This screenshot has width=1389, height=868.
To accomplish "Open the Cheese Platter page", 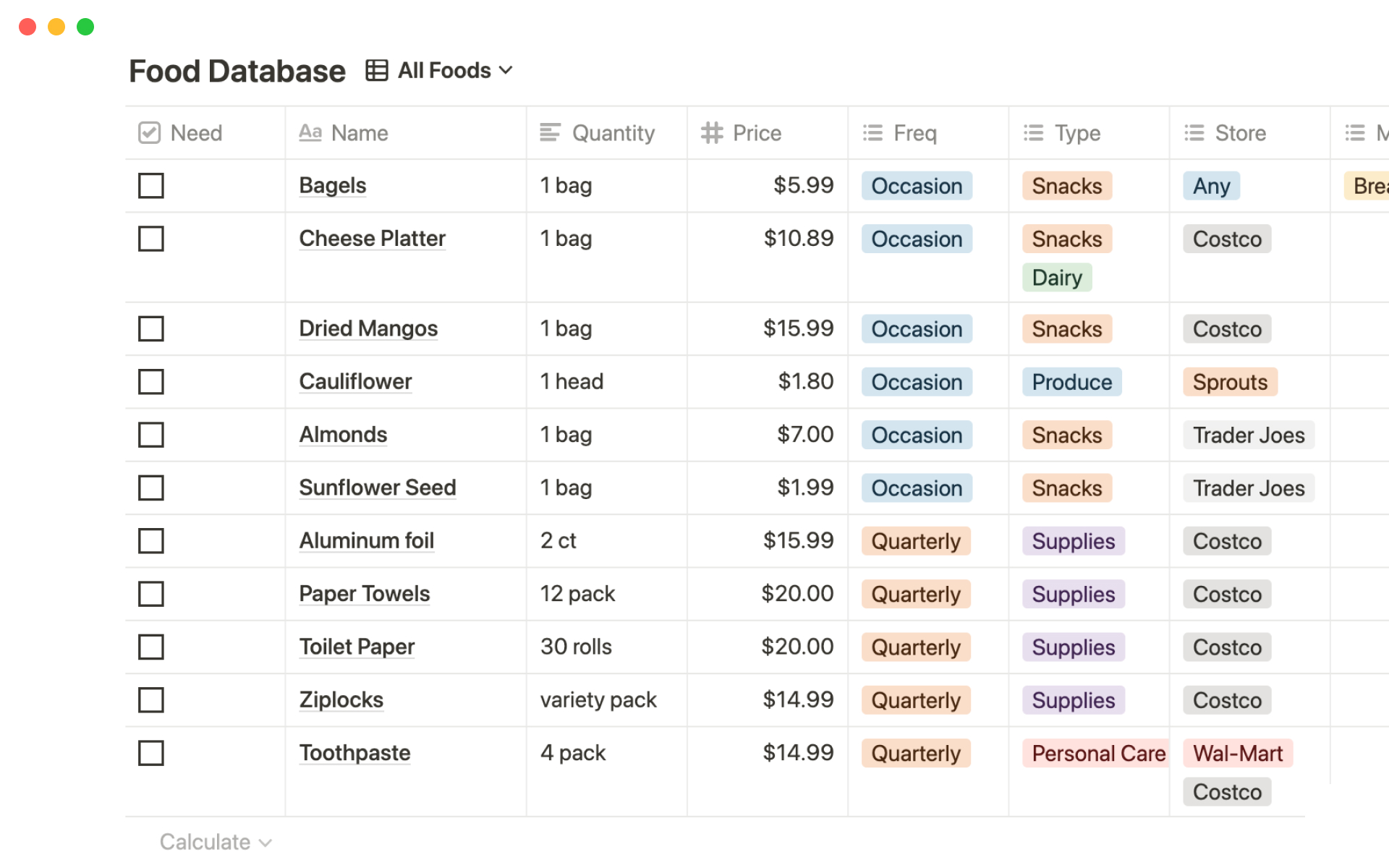I will (x=372, y=238).
